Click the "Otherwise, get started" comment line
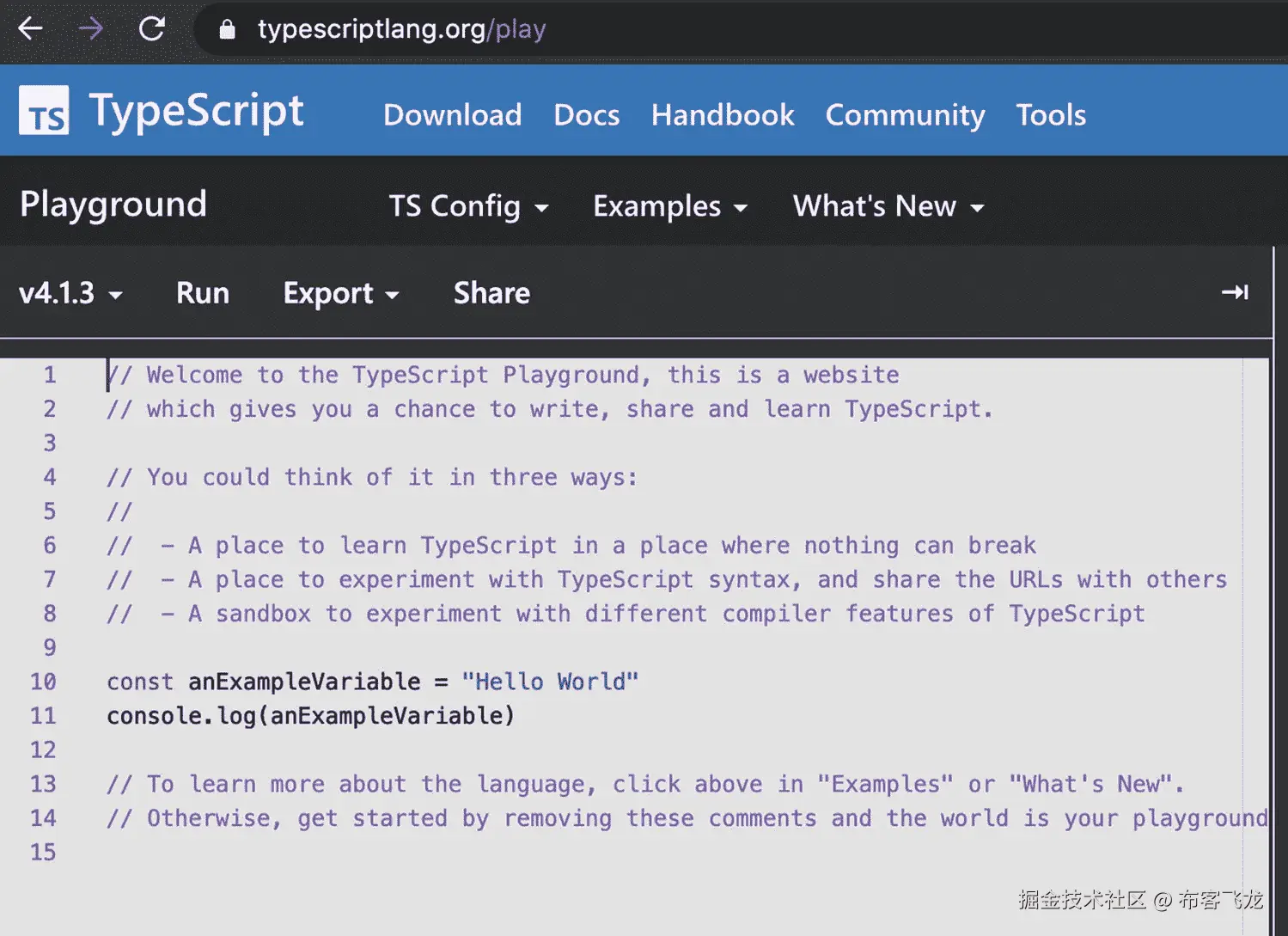Screen dimensions: 1288x936 pos(687,818)
